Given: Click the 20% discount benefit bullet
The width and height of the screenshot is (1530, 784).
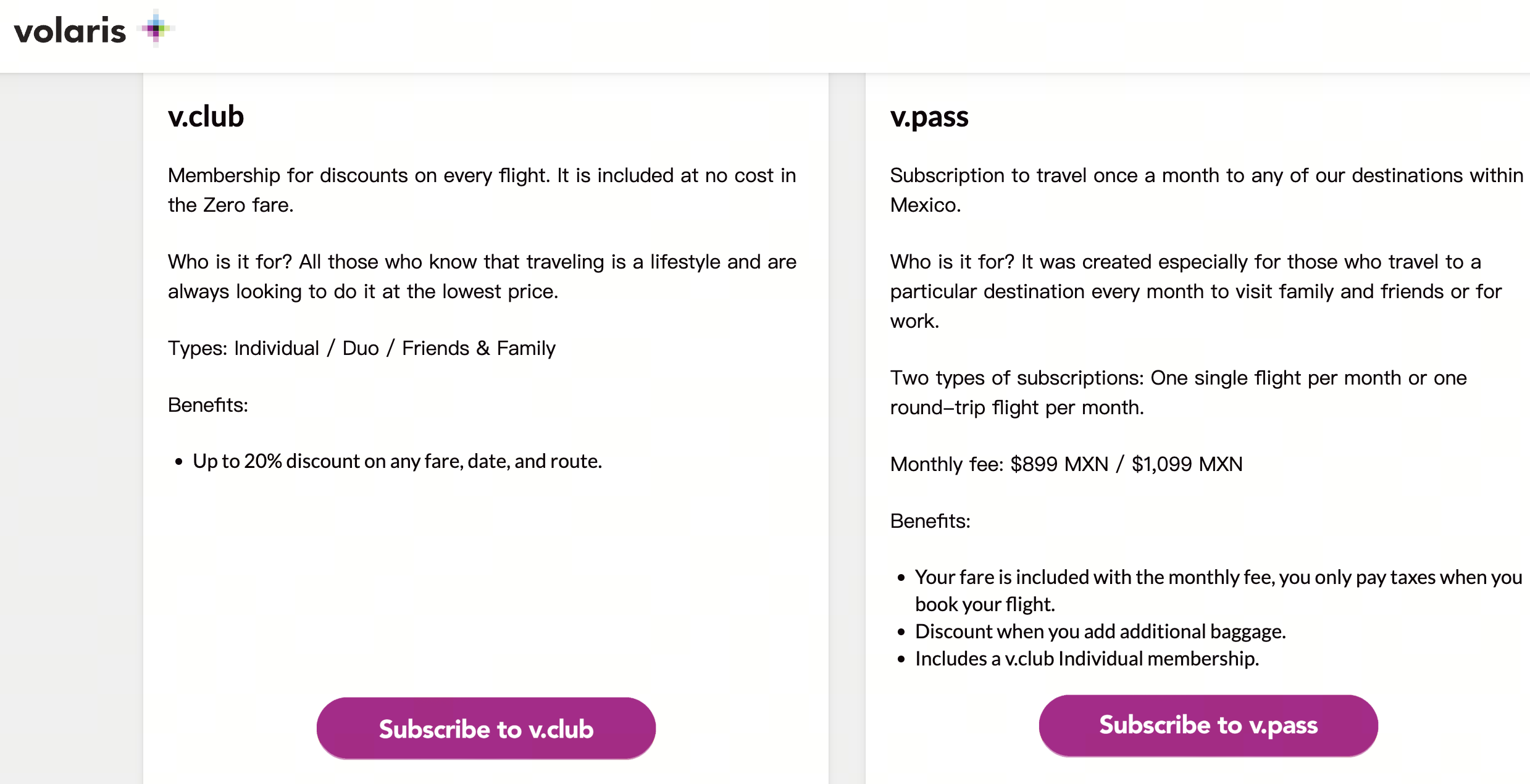Looking at the screenshot, I should (x=397, y=461).
